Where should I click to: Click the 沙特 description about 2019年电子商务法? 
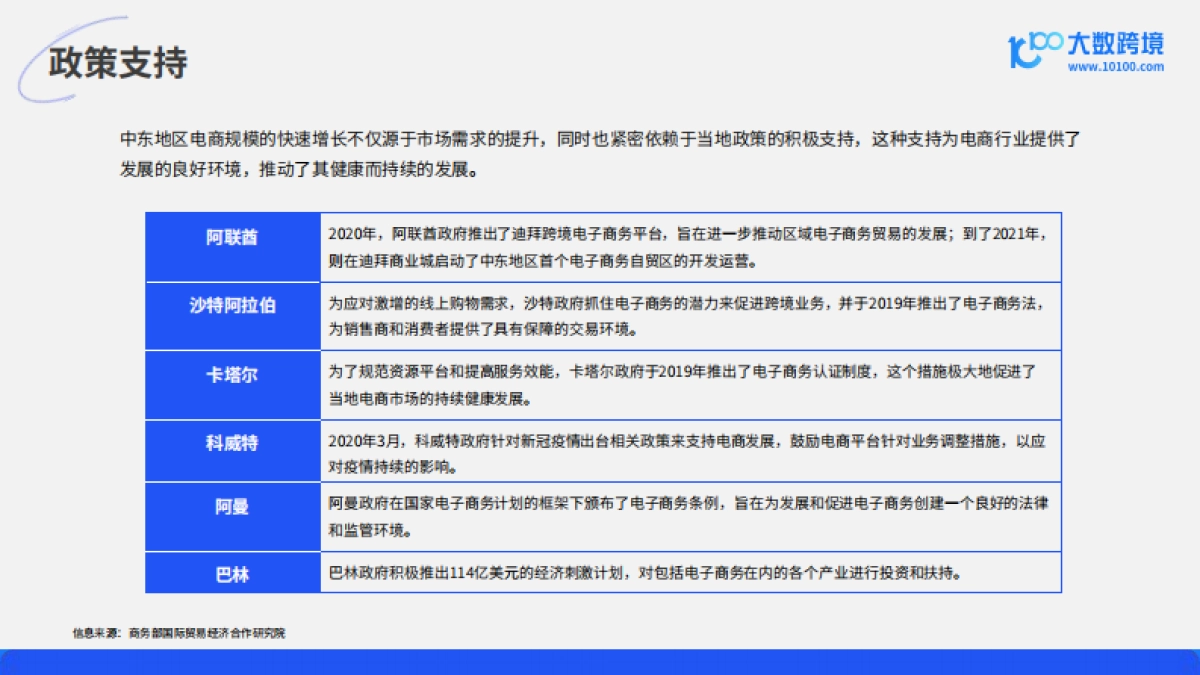coord(688,315)
